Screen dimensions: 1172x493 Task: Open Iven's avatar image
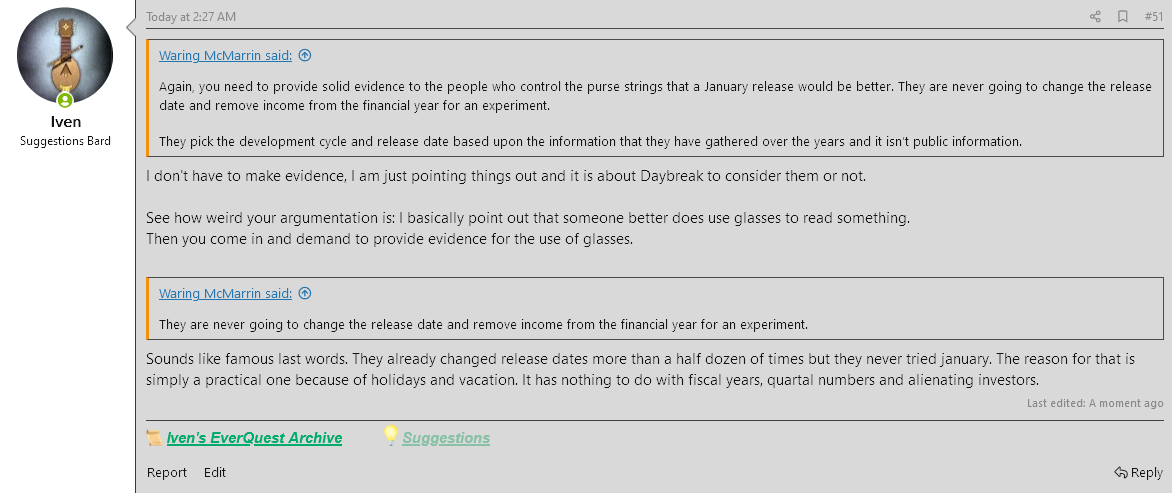[65, 56]
